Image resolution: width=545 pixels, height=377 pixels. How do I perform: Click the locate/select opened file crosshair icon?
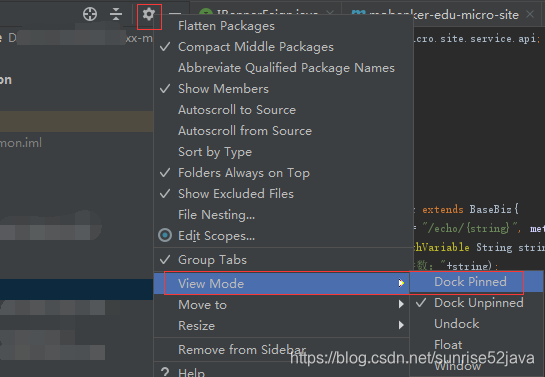coord(90,14)
